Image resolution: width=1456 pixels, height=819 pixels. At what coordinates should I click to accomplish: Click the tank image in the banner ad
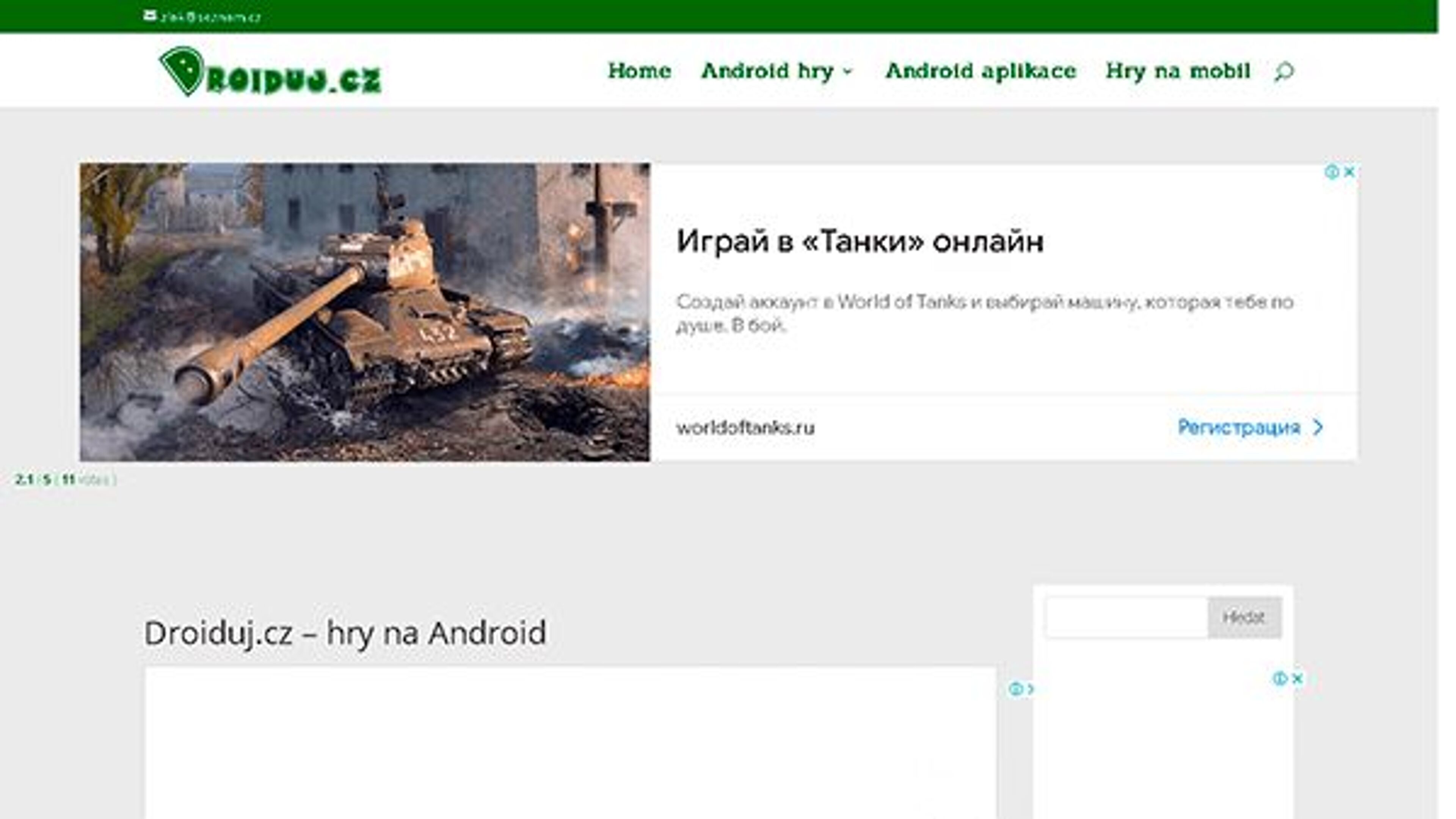[367, 311]
